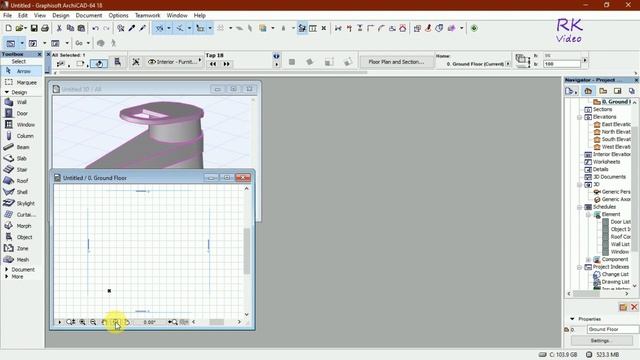640x360 pixels.
Task: Open the Design menu
Action: coord(60,15)
